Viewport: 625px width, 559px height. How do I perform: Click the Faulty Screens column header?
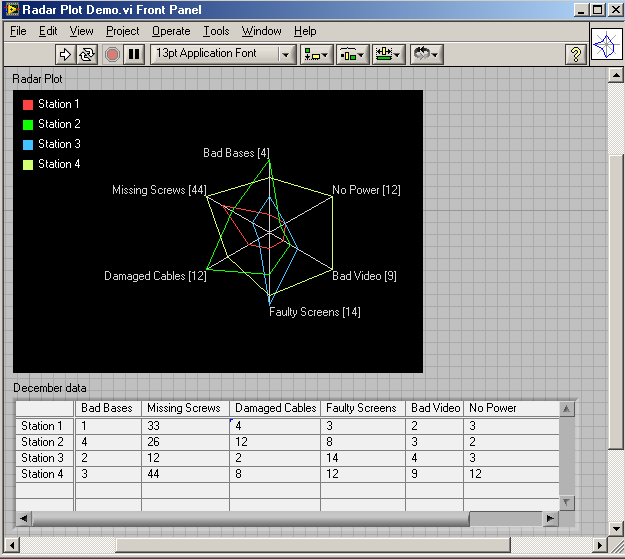point(363,408)
